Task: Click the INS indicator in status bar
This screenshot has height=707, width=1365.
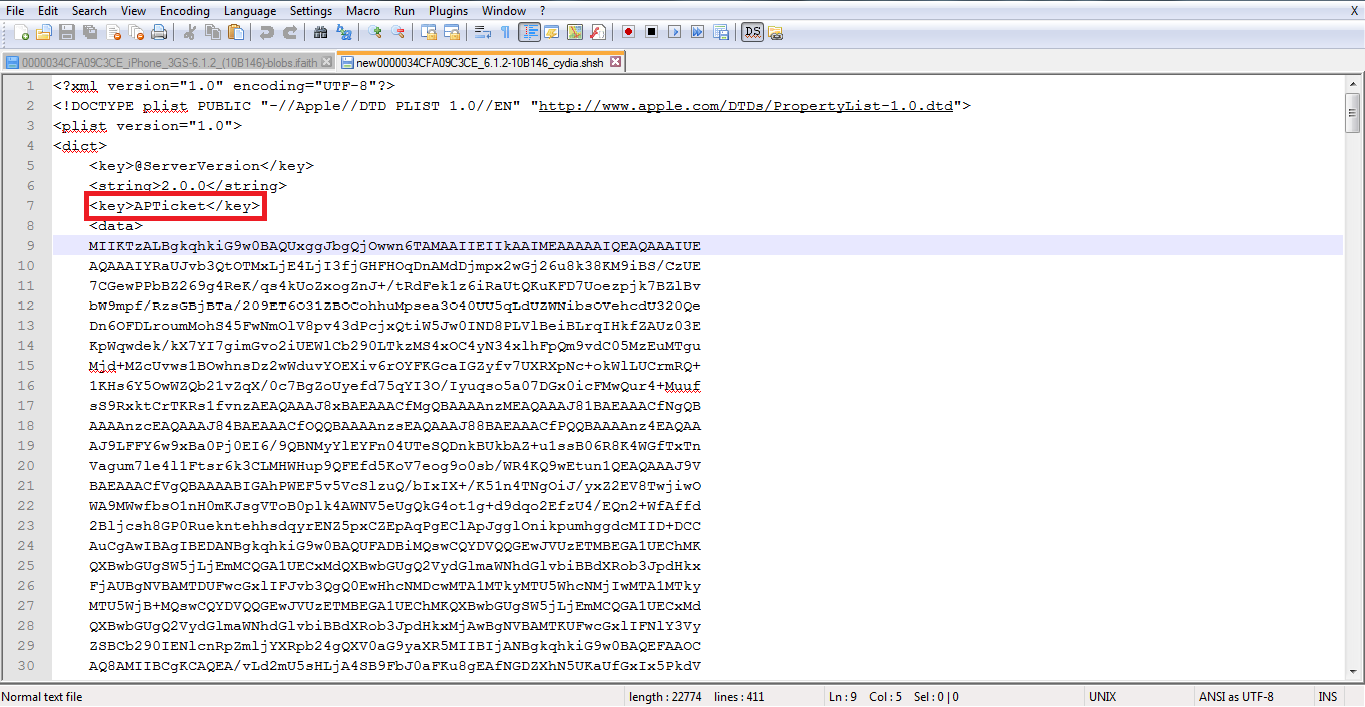Action: point(1327,697)
